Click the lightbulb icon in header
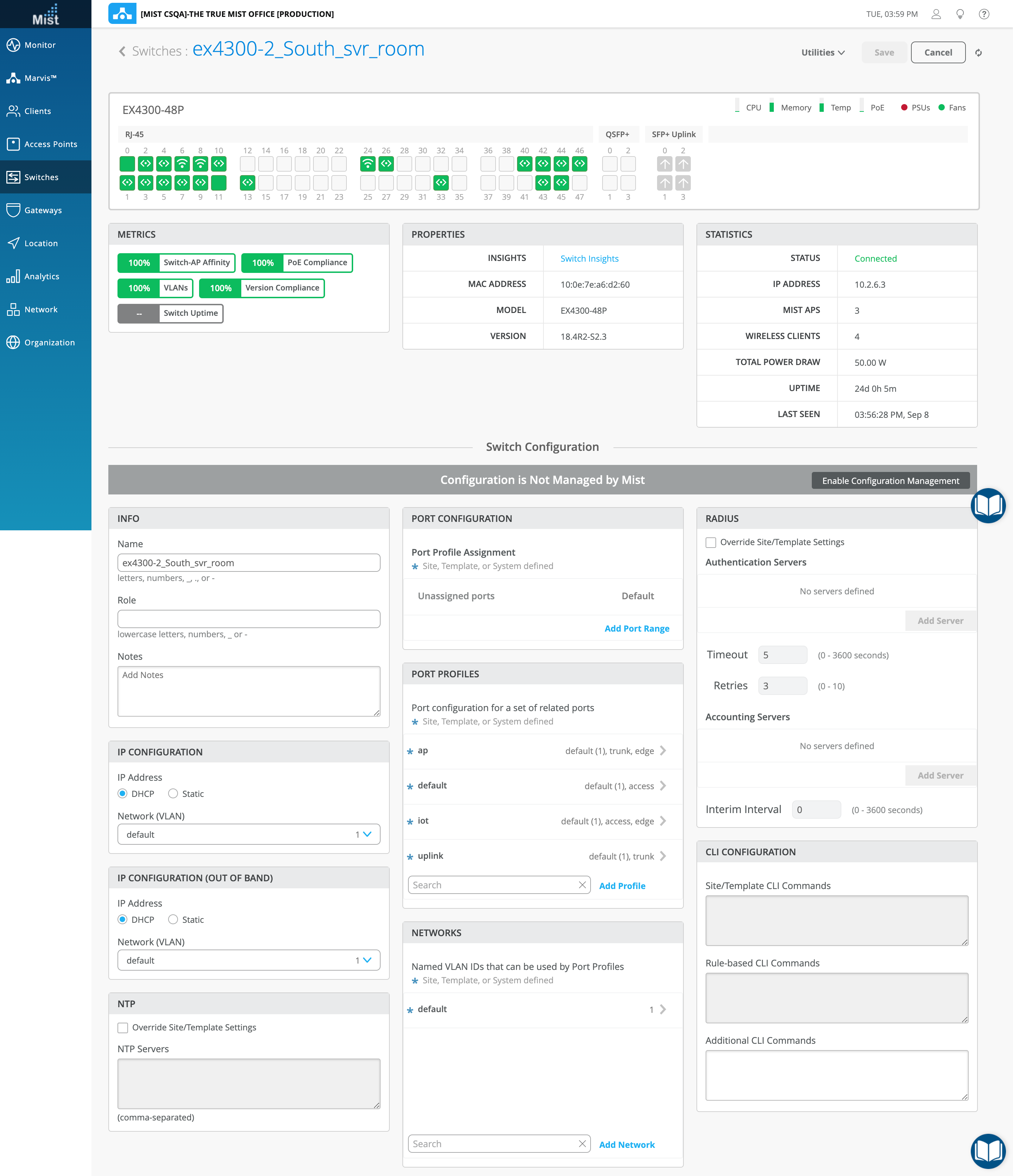 [960, 14]
